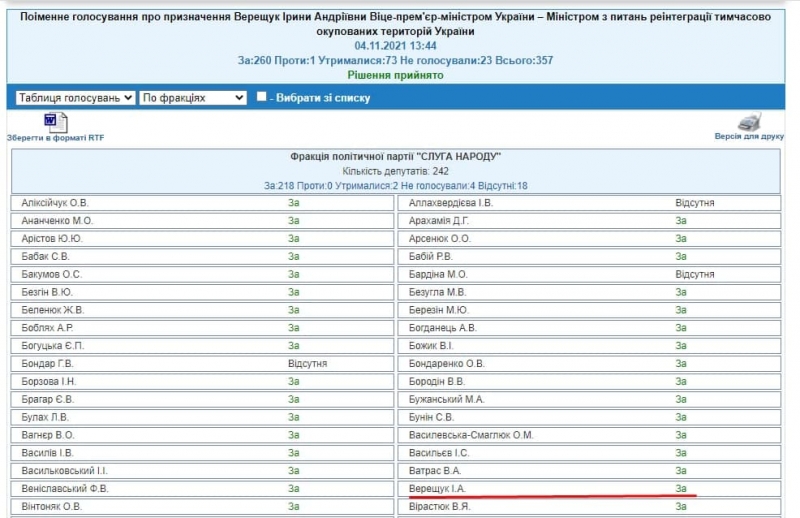Click the vote date 04.11.2021 13:44
The height and width of the screenshot is (518, 800).
pos(395,46)
